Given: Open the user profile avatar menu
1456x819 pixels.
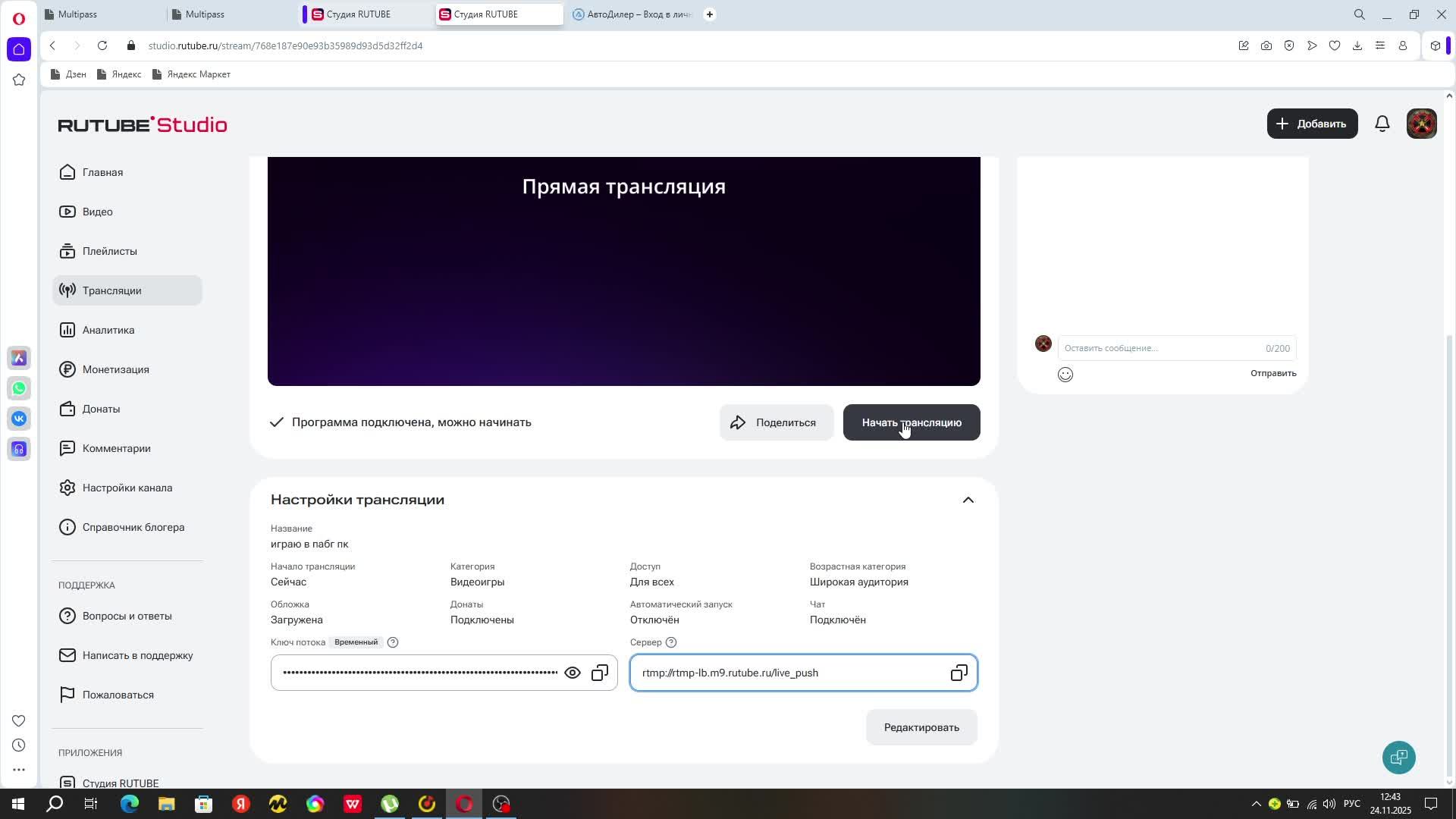Looking at the screenshot, I should click(1421, 124).
